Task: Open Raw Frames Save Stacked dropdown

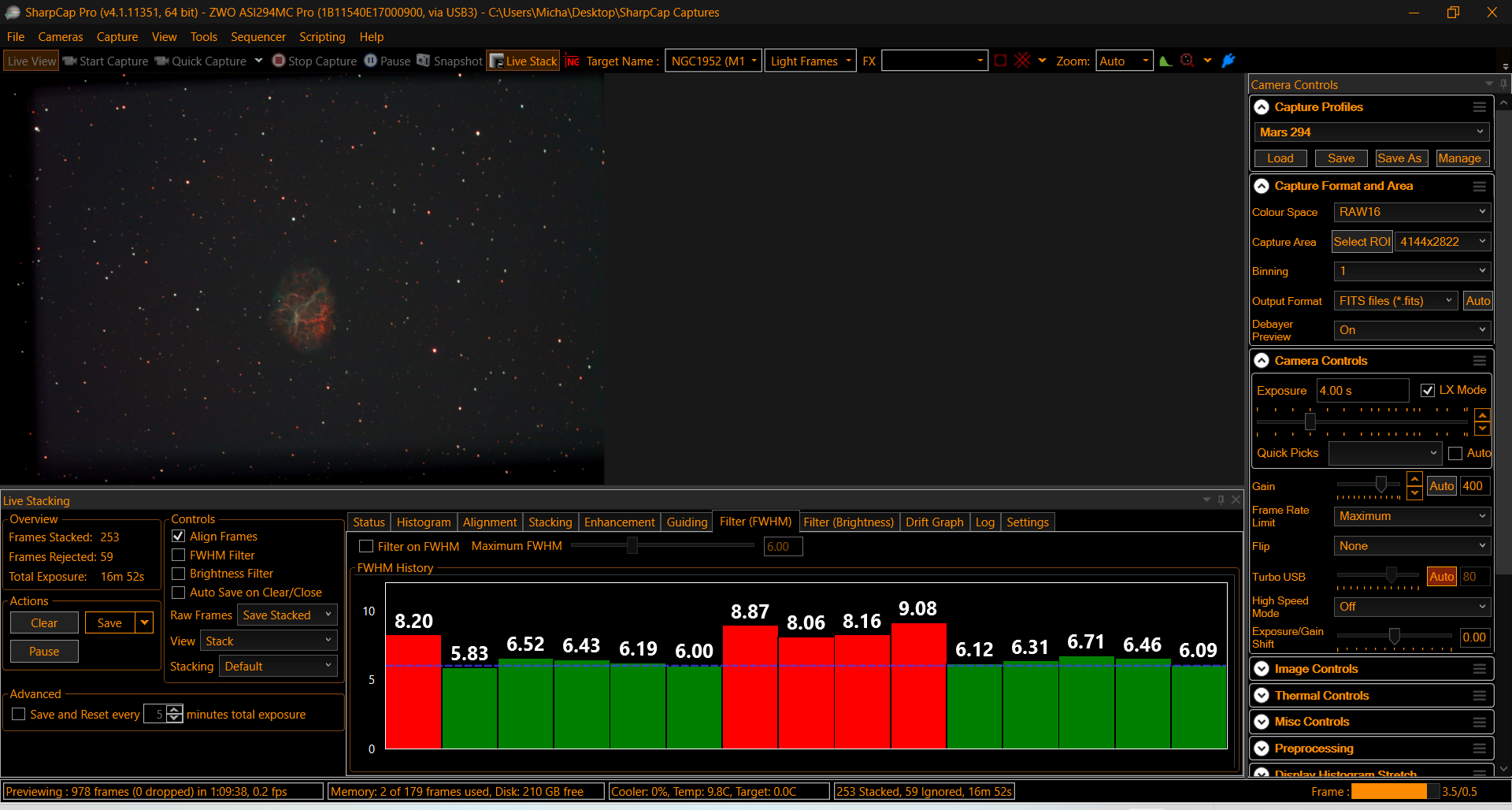Action: [287, 615]
